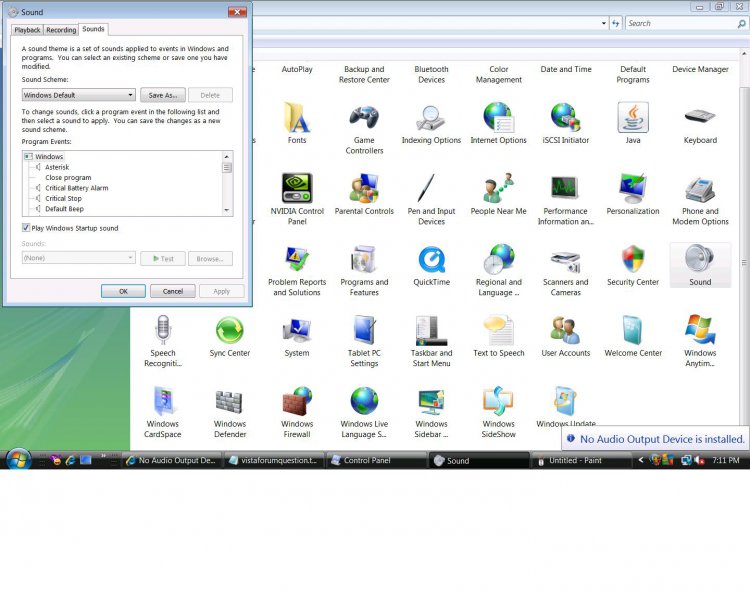
Task: Open the Sound Scheme dropdown
Action: coord(78,95)
